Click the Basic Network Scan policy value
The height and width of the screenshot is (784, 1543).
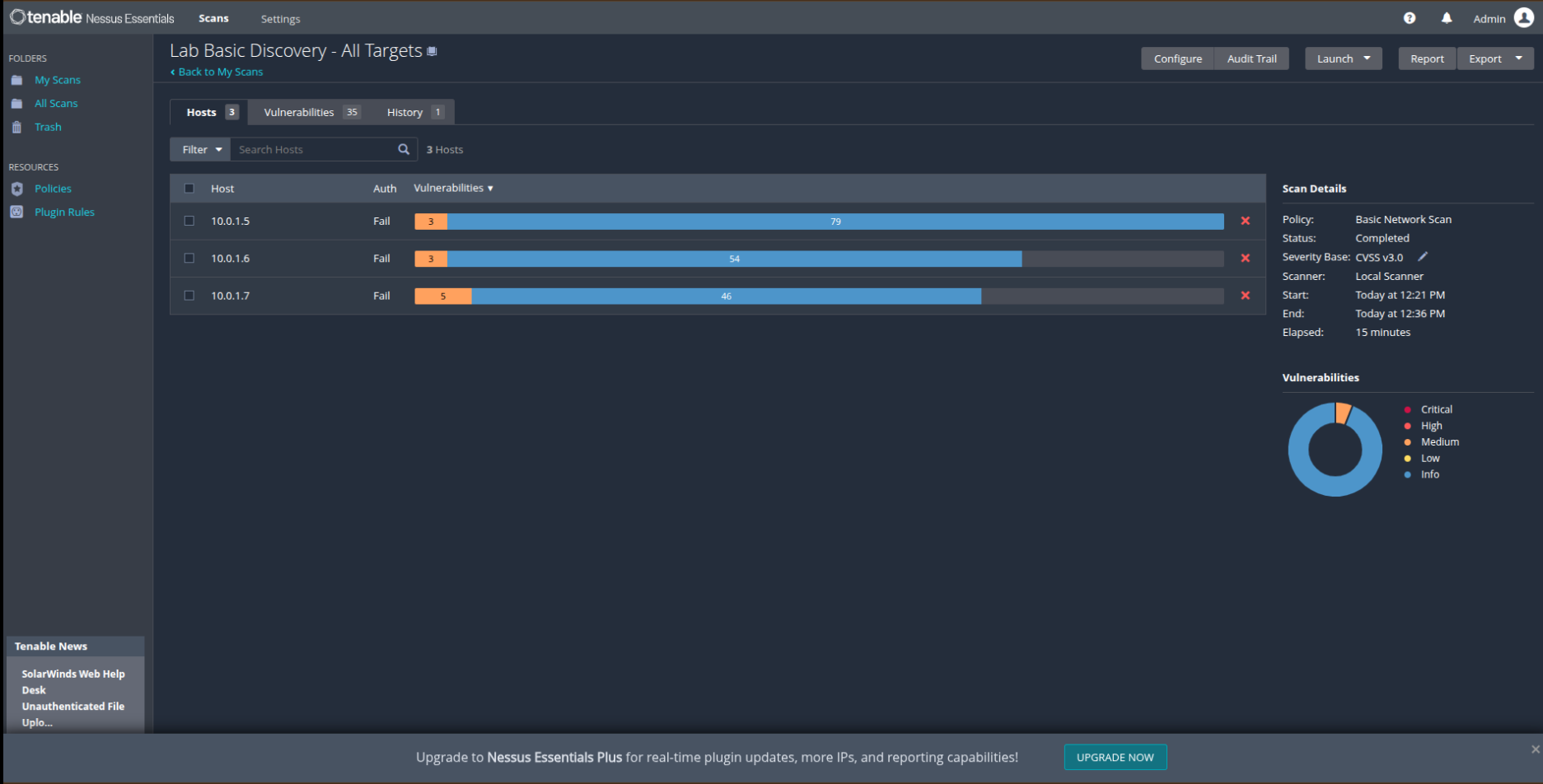(x=1403, y=219)
